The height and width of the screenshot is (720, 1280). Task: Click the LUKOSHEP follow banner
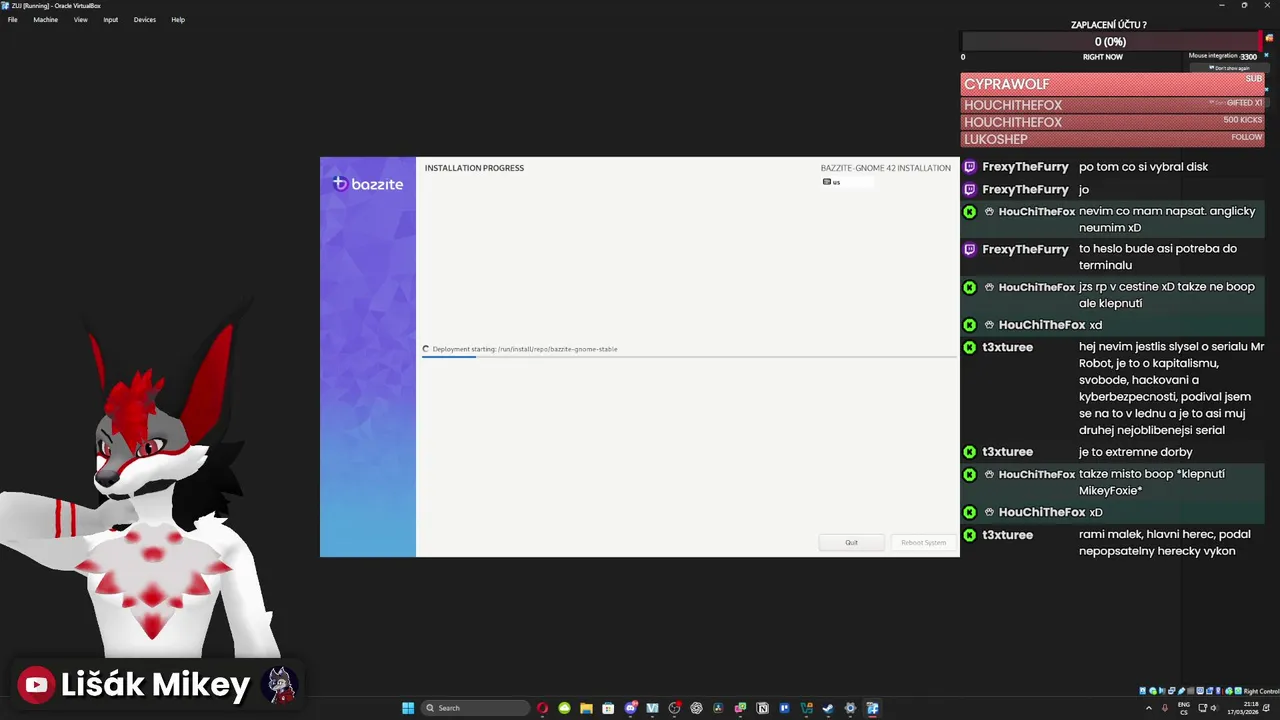tap(1112, 139)
